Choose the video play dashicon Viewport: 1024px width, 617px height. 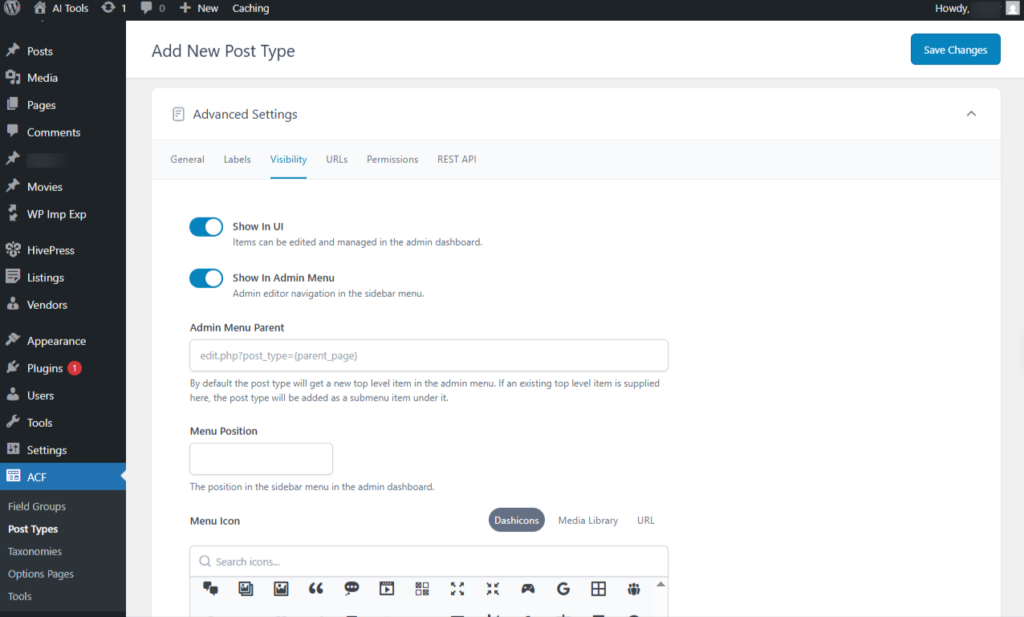click(387, 589)
